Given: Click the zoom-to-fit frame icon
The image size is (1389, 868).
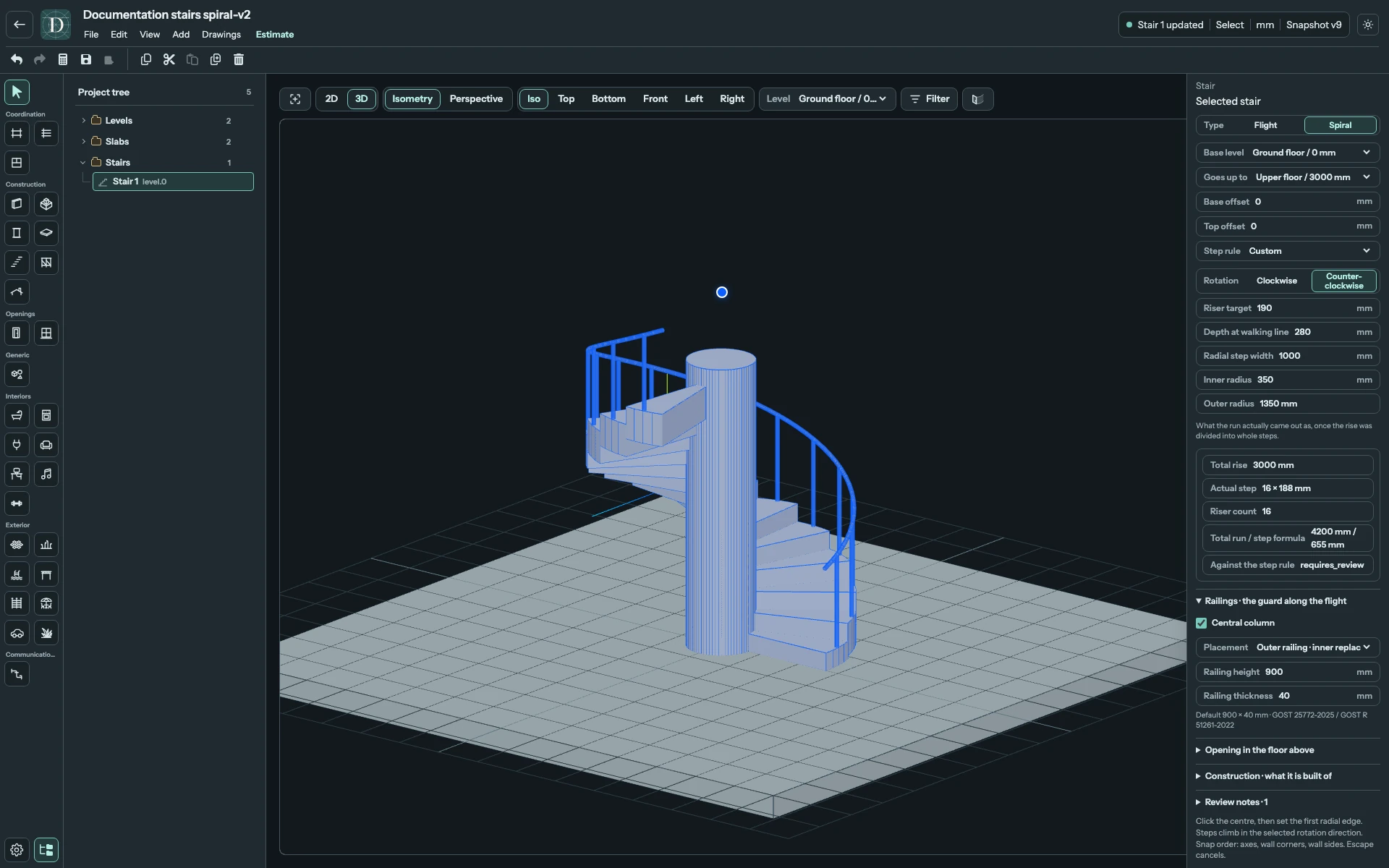Looking at the screenshot, I should click(295, 99).
